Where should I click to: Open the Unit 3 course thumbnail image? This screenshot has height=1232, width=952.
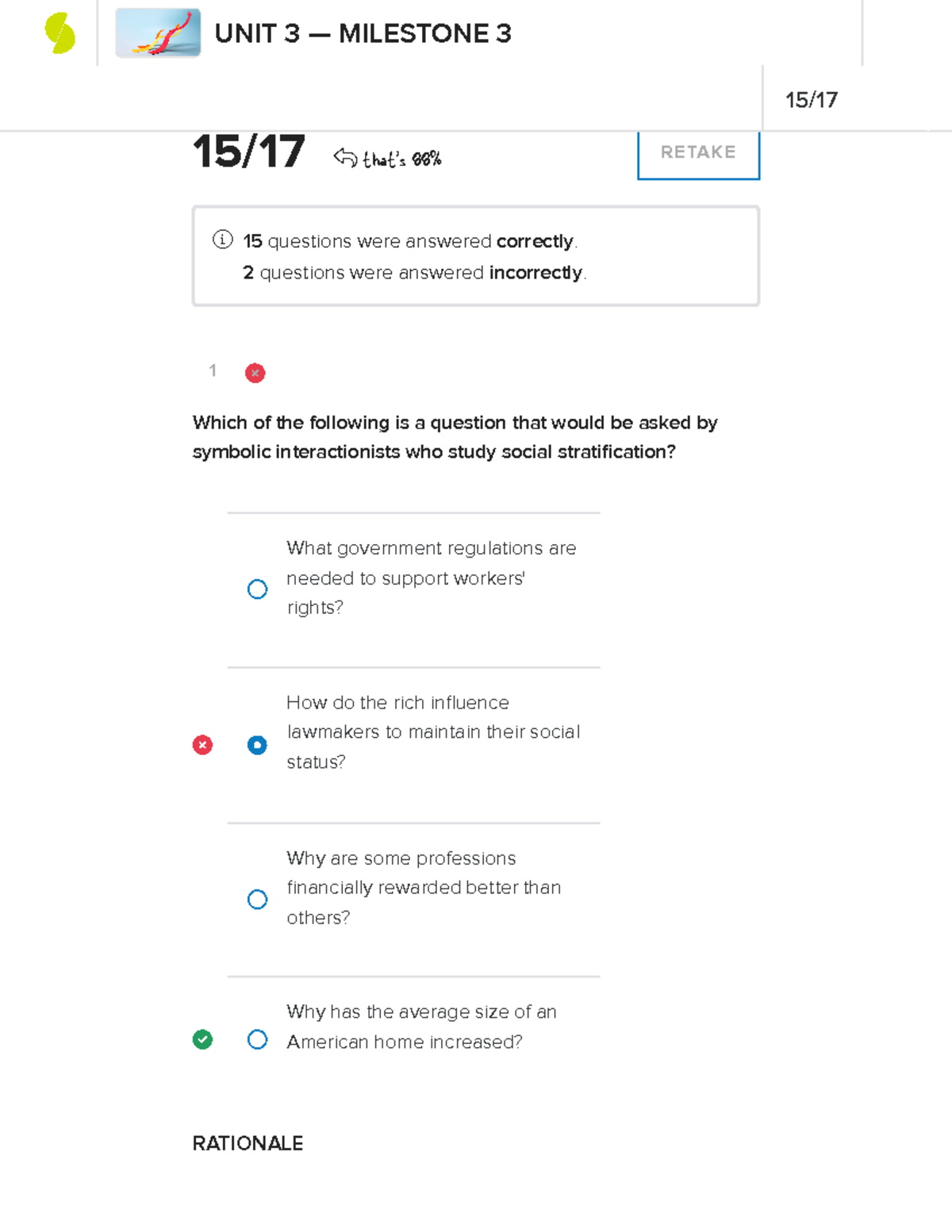158,33
